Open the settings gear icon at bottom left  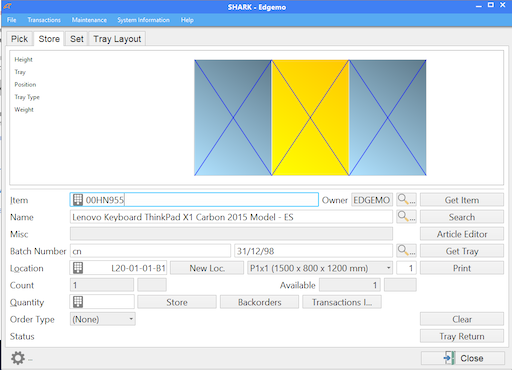tap(18, 358)
